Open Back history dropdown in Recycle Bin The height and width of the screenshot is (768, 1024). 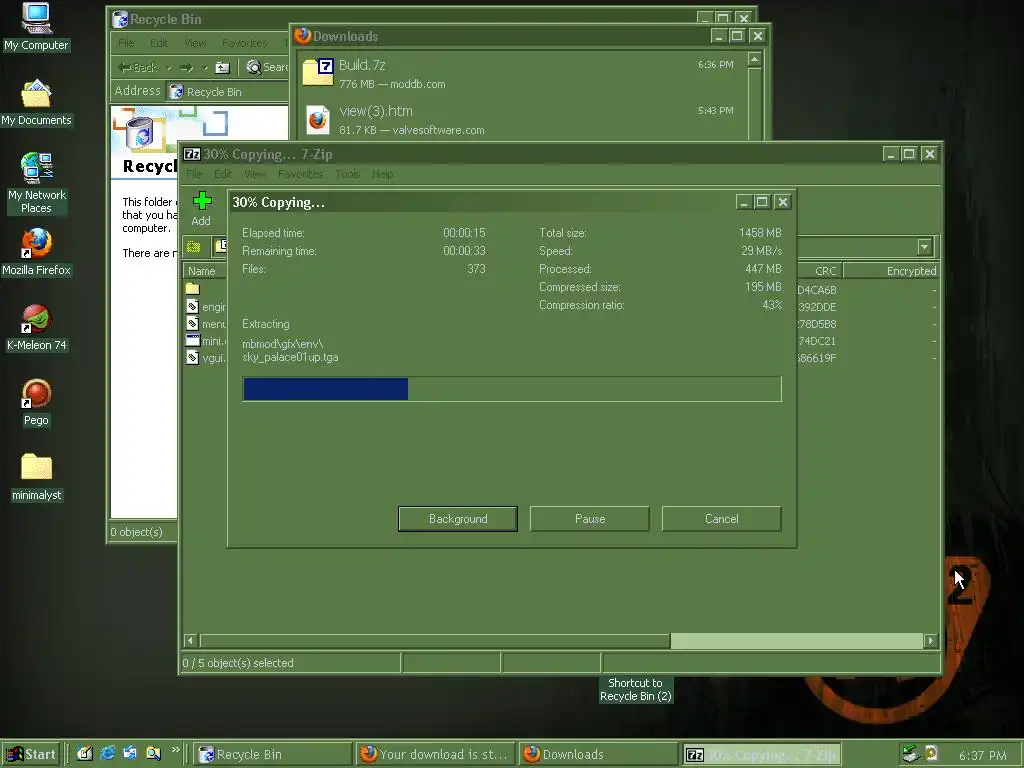click(169, 67)
